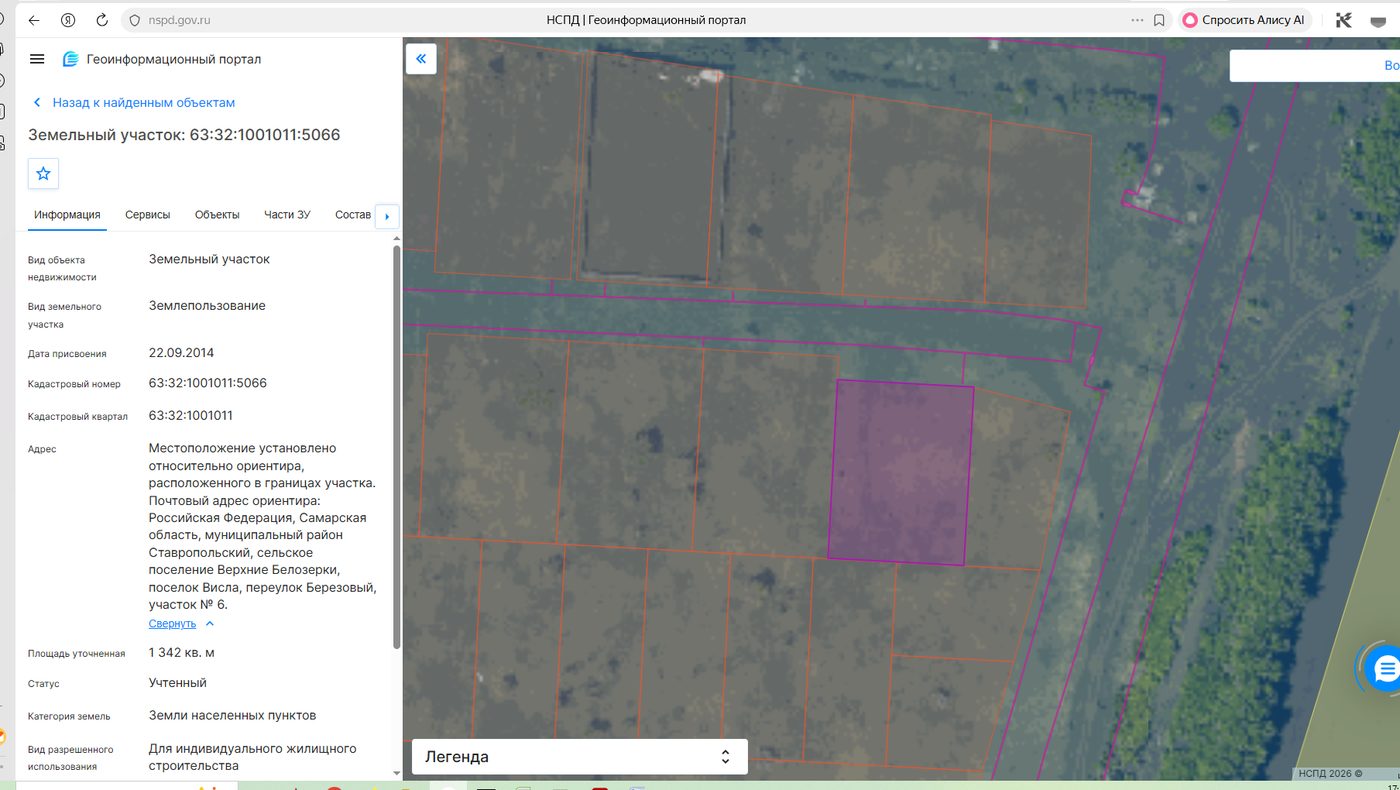Show more tabs using the right arrow
1400x790 pixels.
click(387, 216)
